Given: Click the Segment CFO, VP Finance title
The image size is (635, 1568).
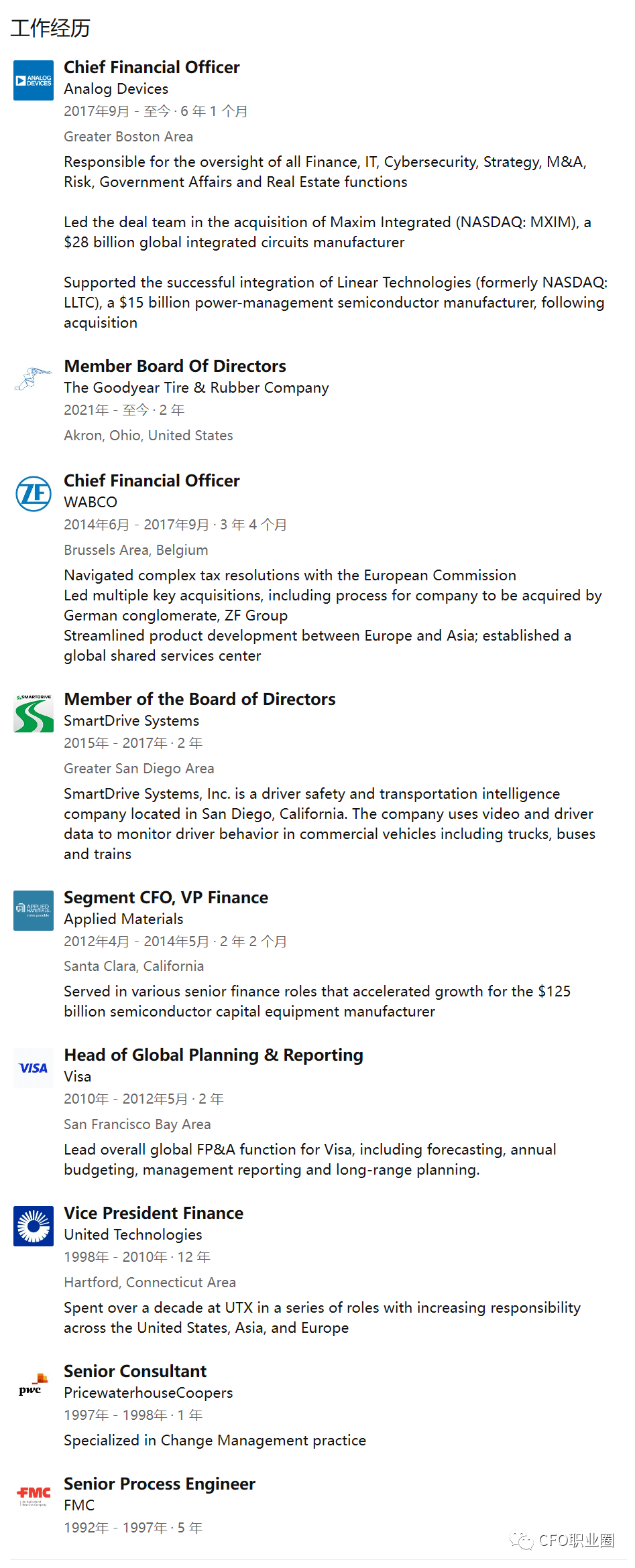Looking at the screenshot, I should 166,898.
